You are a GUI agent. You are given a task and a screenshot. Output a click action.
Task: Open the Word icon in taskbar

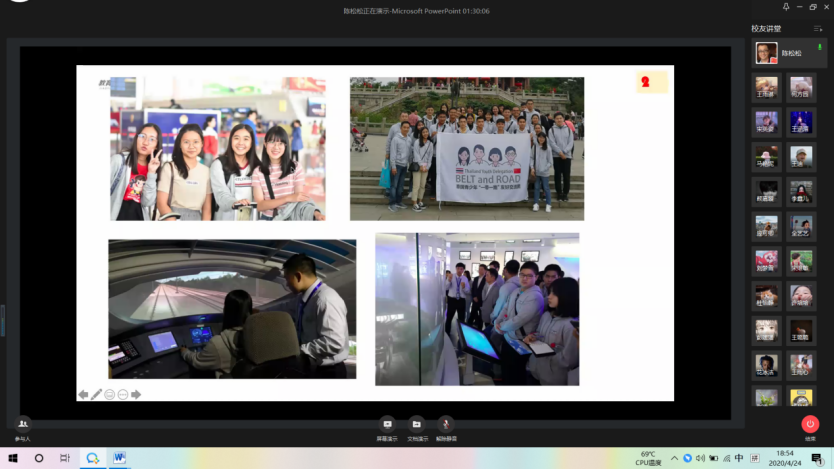click(x=119, y=458)
